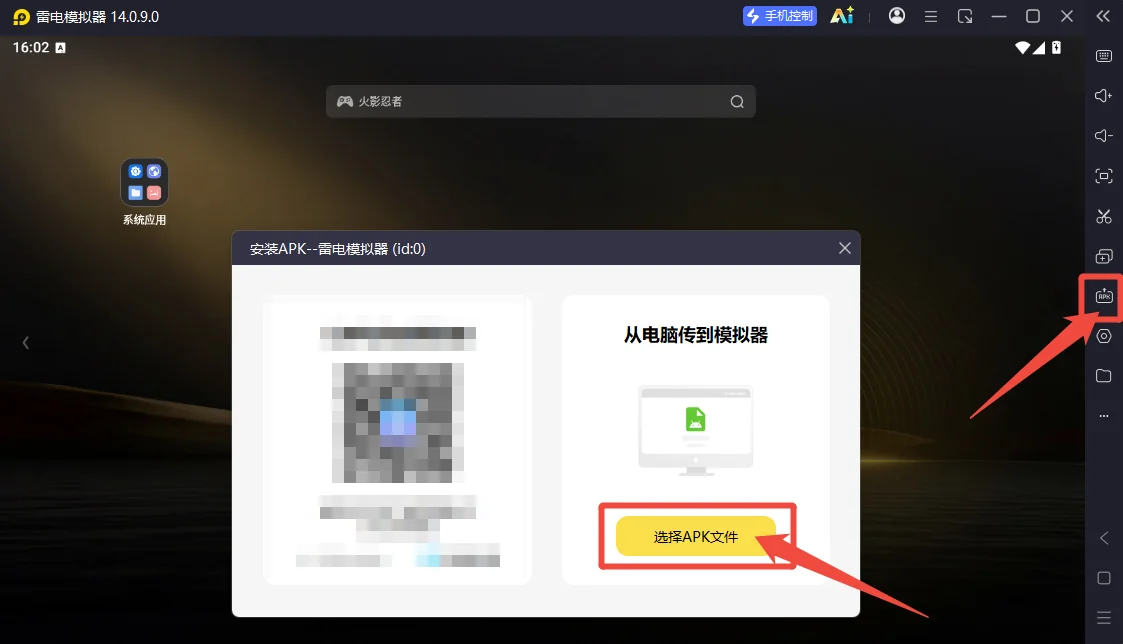The width and height of the screenshot is (1123, 644).
Task: Minimize the LDPlayer emulator window
Action: 999,16
